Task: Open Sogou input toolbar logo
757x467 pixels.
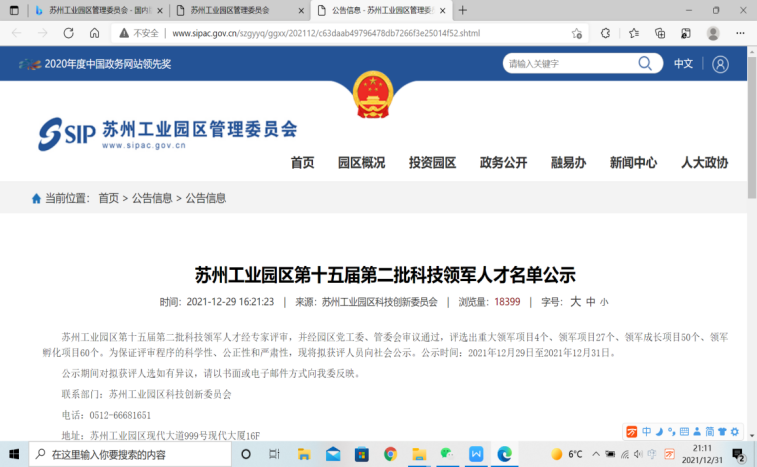Action: (631, 431)
